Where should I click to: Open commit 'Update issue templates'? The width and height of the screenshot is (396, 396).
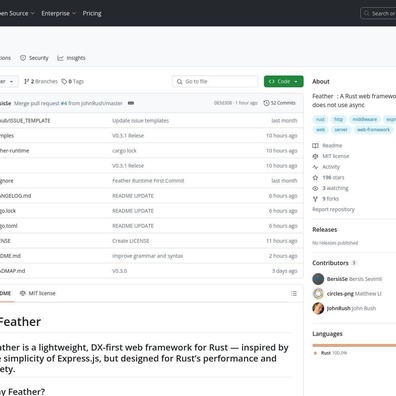pos(140,121)
